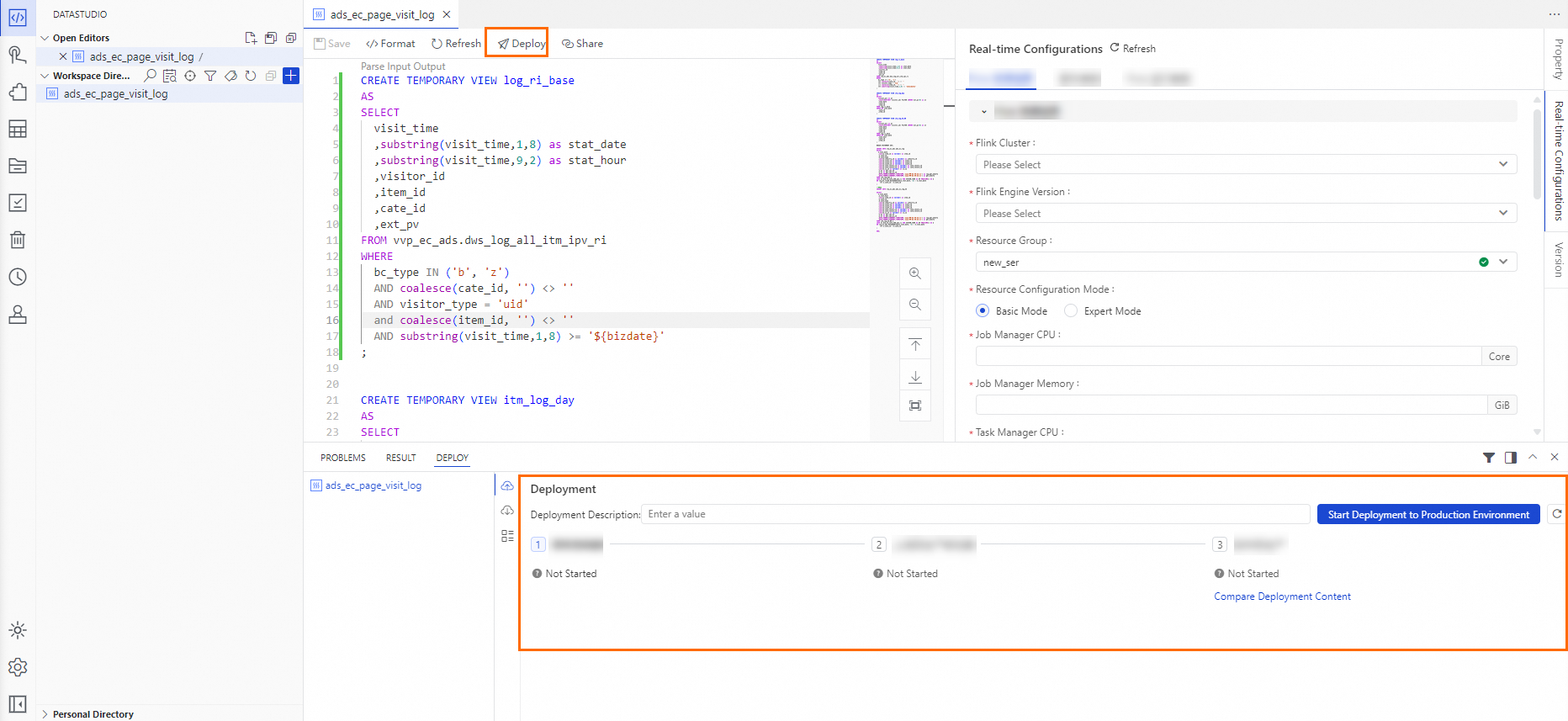
Task: Click Start Deployment to Production Environment
Action: click(1428, 514)
